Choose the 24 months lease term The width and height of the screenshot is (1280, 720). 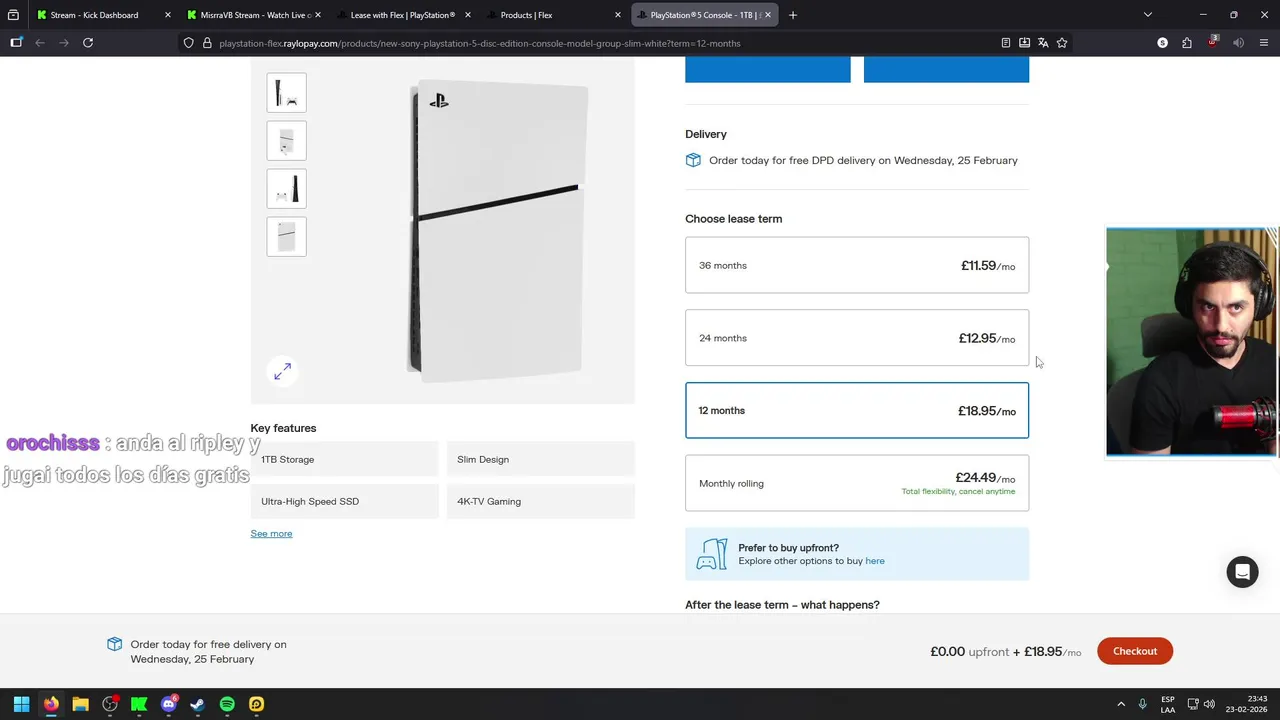[857, 338]
